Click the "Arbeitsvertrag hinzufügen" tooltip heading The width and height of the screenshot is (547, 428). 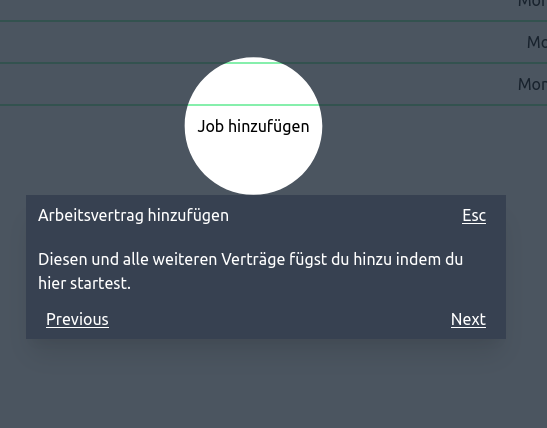click(x=133, y=215)
